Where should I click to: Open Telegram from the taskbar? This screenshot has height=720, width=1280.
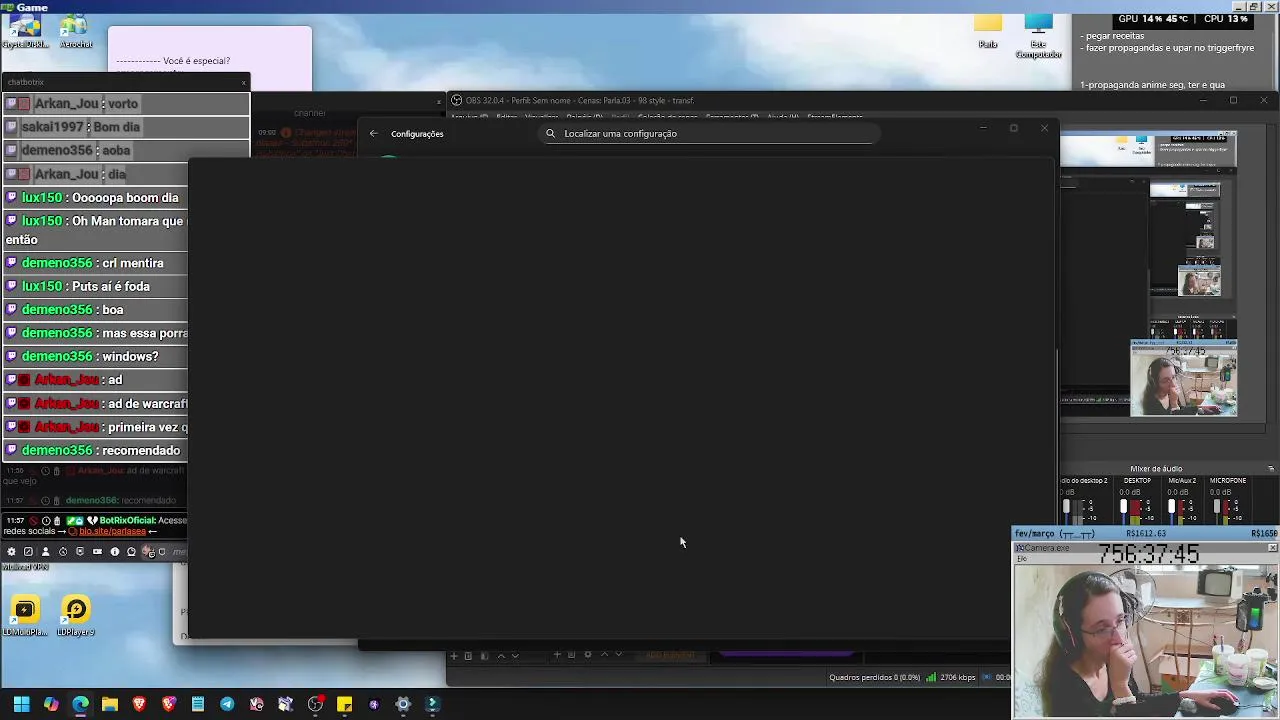coord(227,704)
